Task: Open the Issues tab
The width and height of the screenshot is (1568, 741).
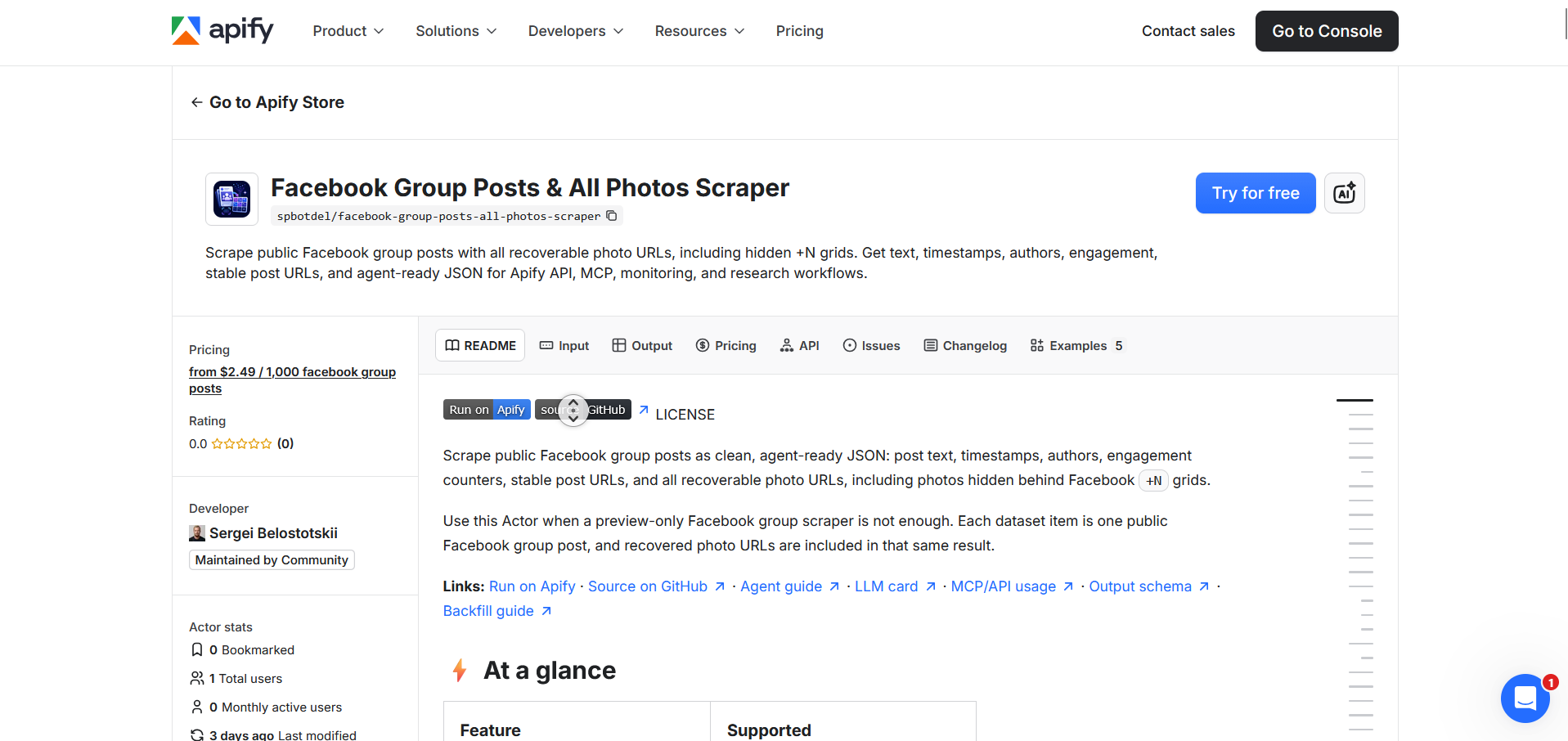Action: [x=871, y=346]
